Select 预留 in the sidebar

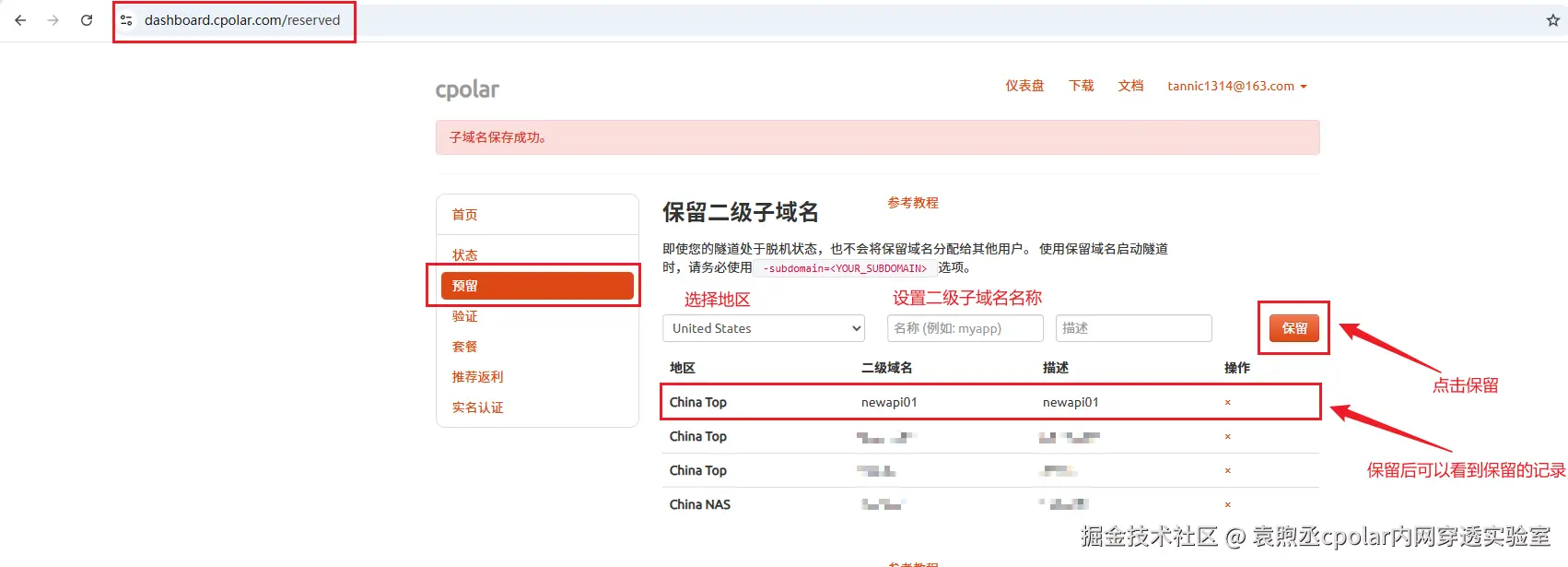[537, 286]
